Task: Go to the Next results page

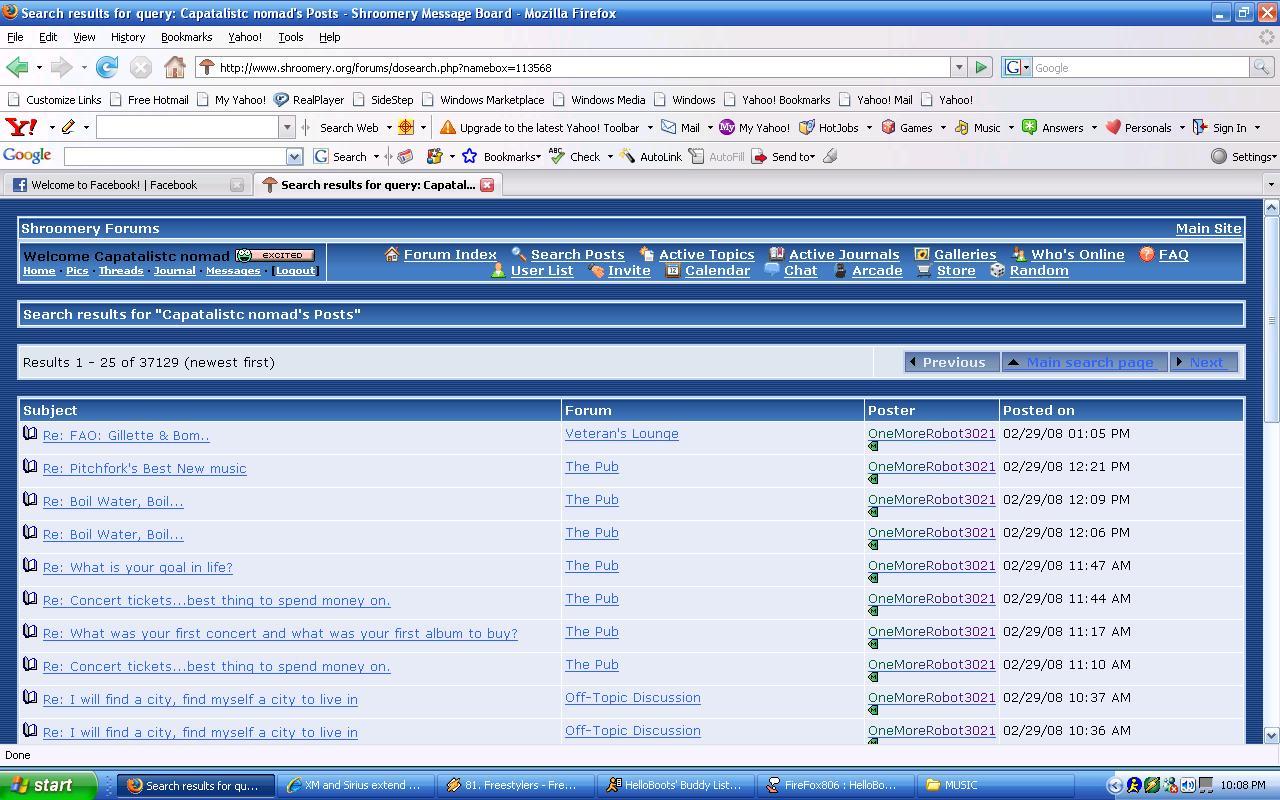Action: (x=1204, y=362)
